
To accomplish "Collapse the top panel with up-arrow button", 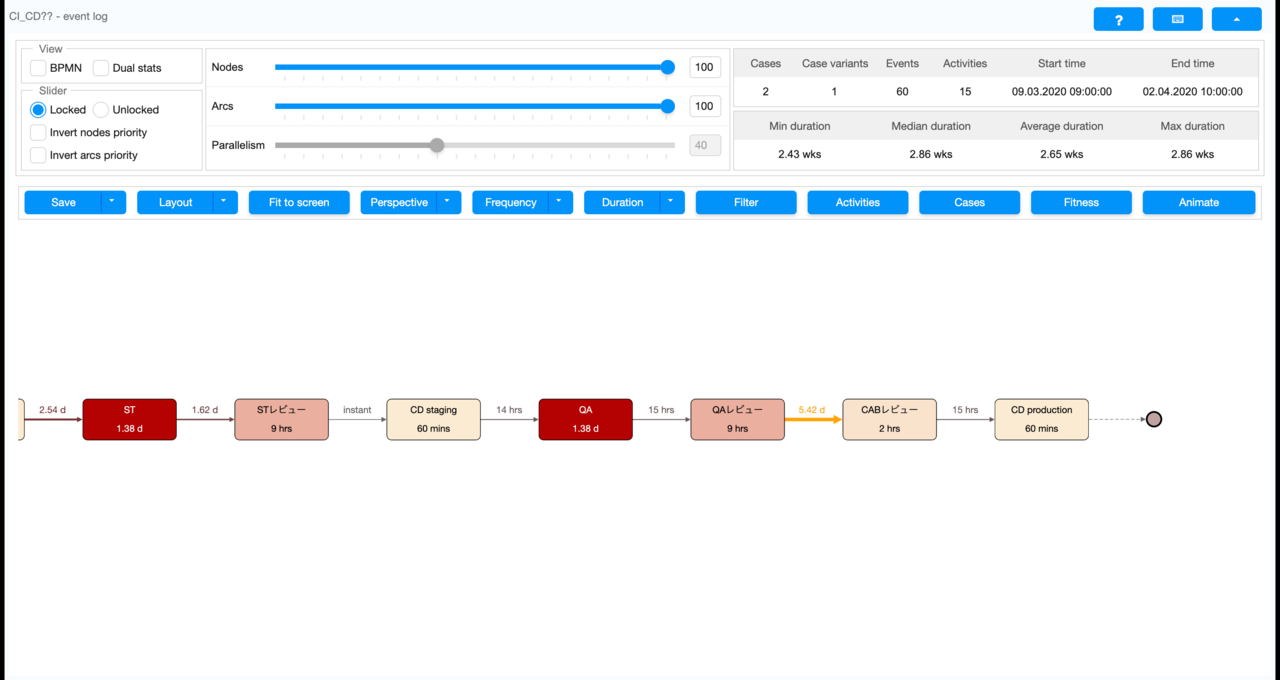I will [x=1236, y=20].
